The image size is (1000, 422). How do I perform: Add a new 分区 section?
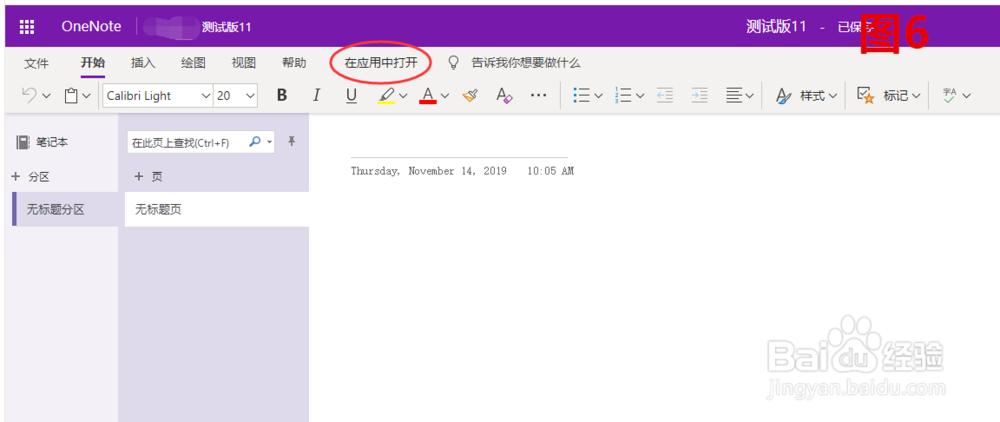point(30,177)
